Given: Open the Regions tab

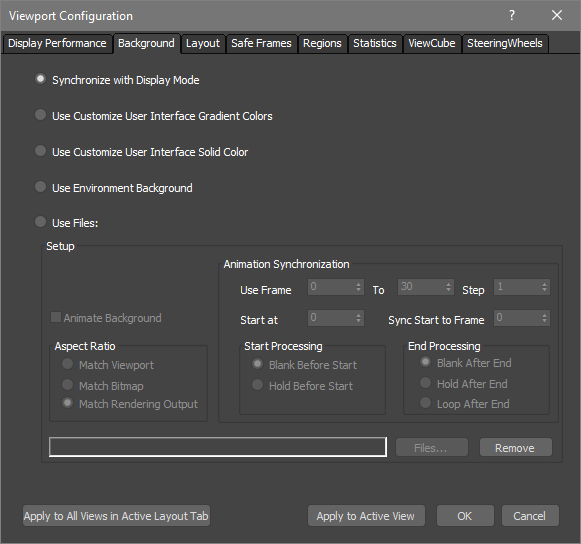Looking at the screenshot, I should point(322,43).
